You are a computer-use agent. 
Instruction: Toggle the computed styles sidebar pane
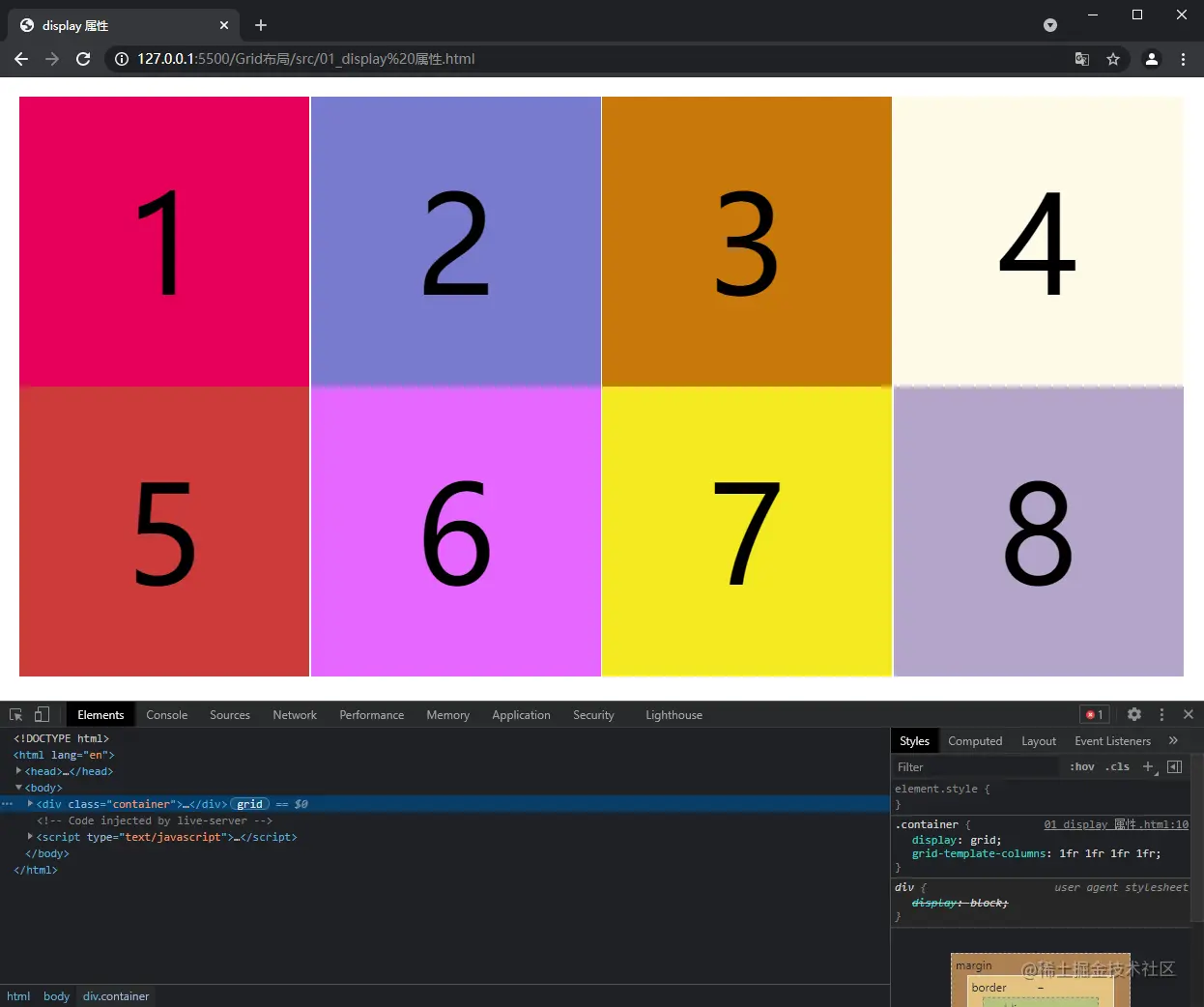pyautogui.click(x=1175, y=767)
